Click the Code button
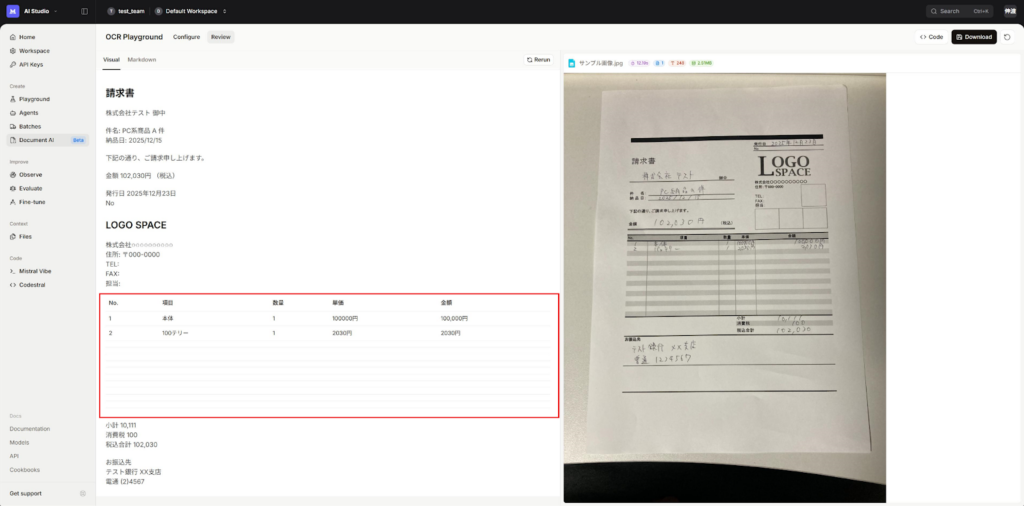This screenshot has height=506, width=1024. click(931, 37)
